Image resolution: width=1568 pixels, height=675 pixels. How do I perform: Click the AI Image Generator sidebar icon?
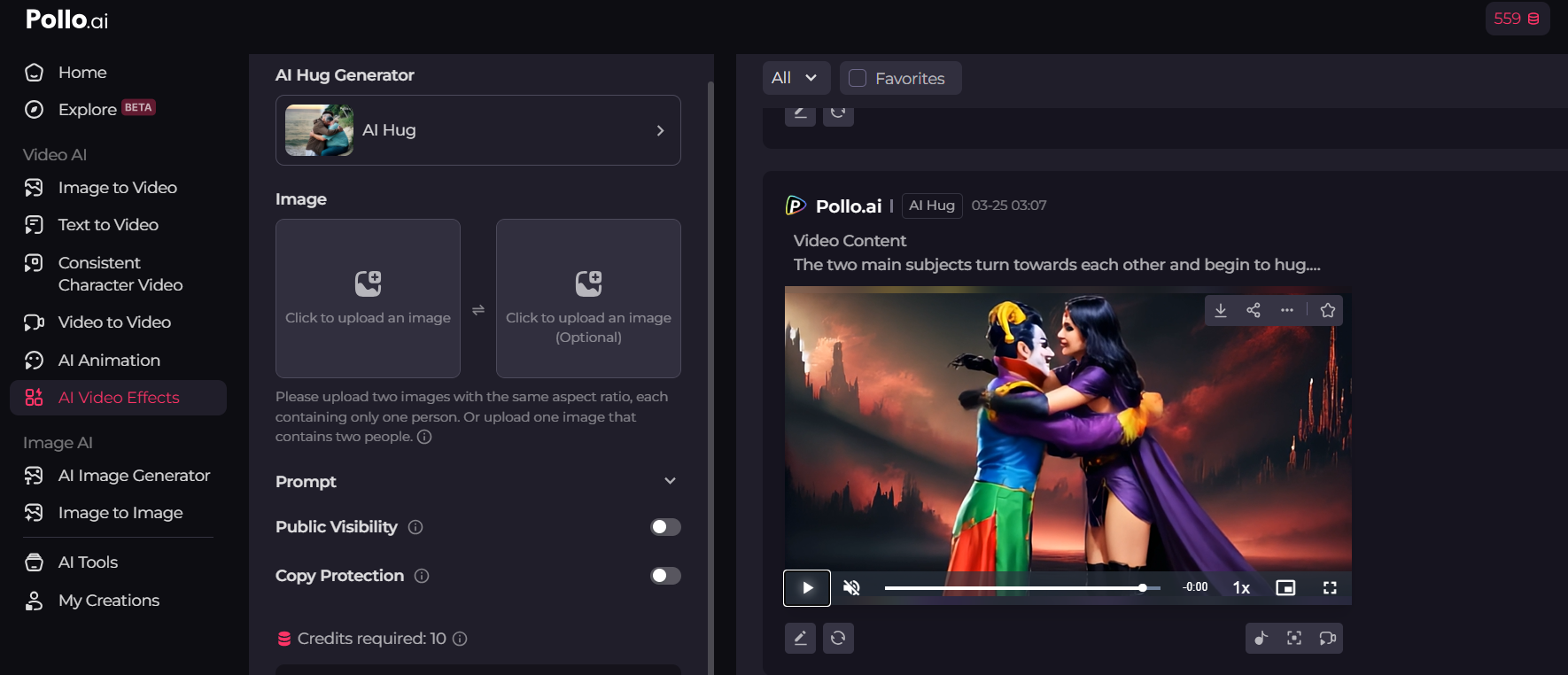34,476
